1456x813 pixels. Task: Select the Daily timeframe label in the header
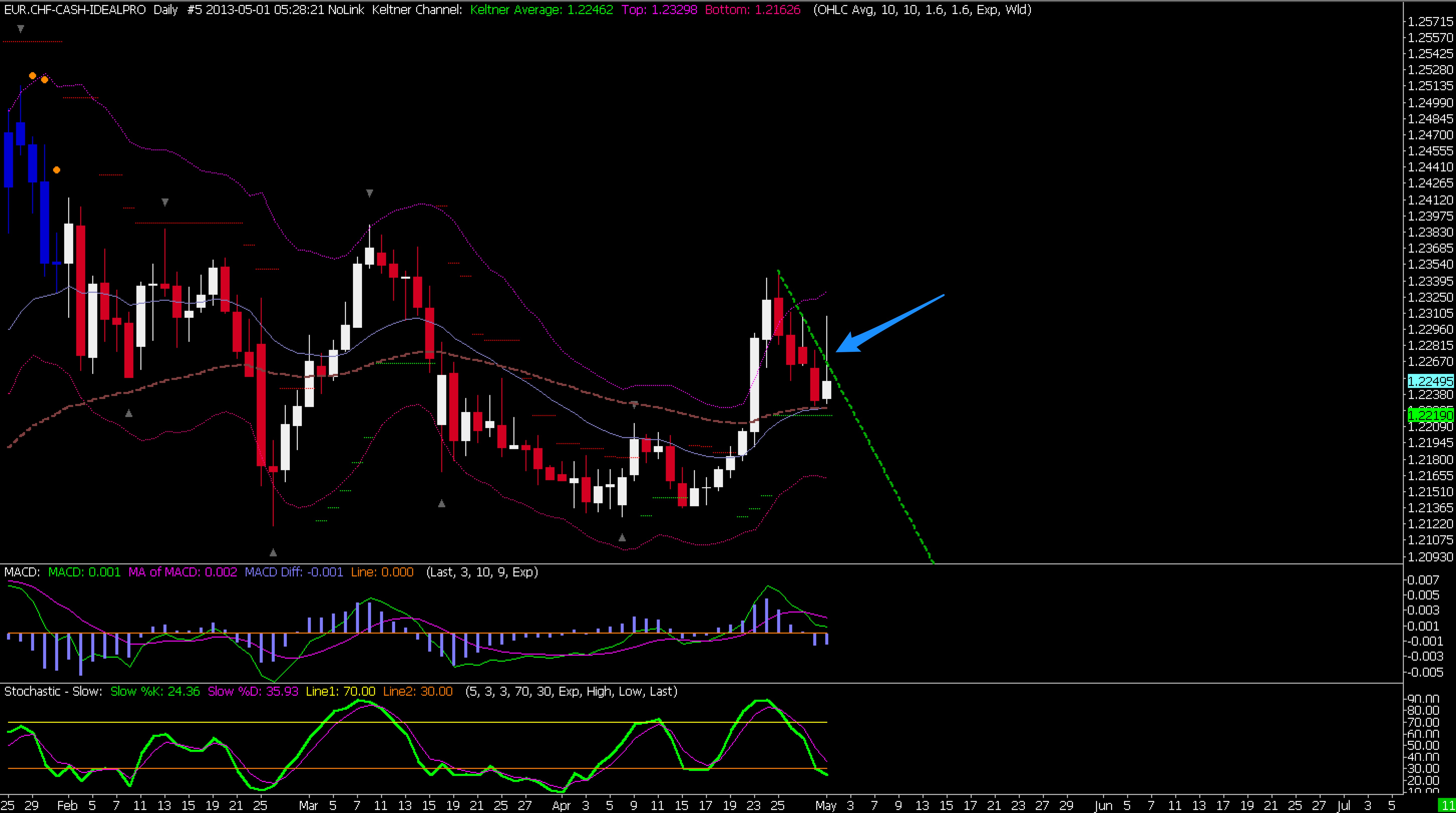166,10
